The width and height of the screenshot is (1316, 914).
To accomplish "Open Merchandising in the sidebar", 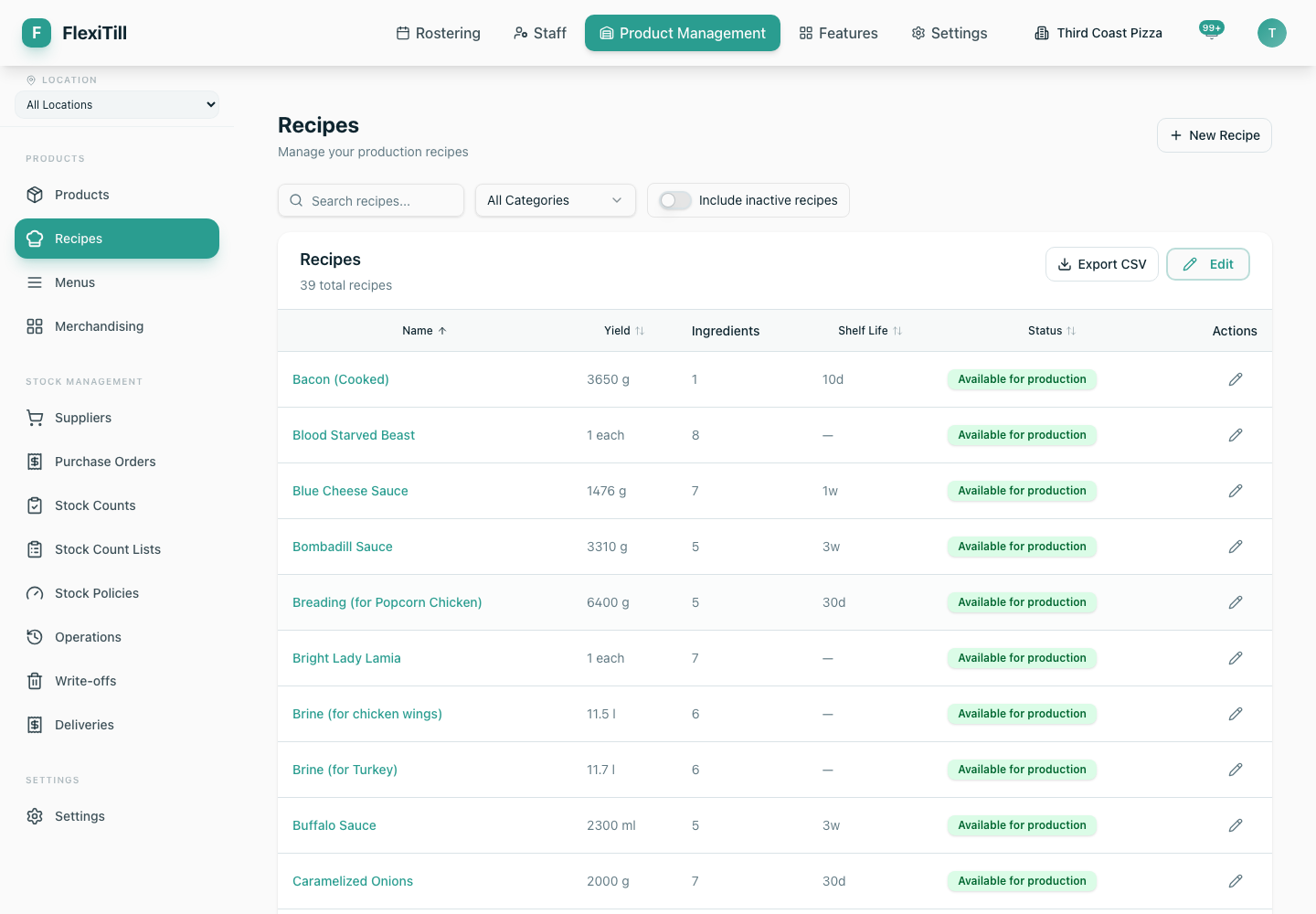I will tap(117, 326).
